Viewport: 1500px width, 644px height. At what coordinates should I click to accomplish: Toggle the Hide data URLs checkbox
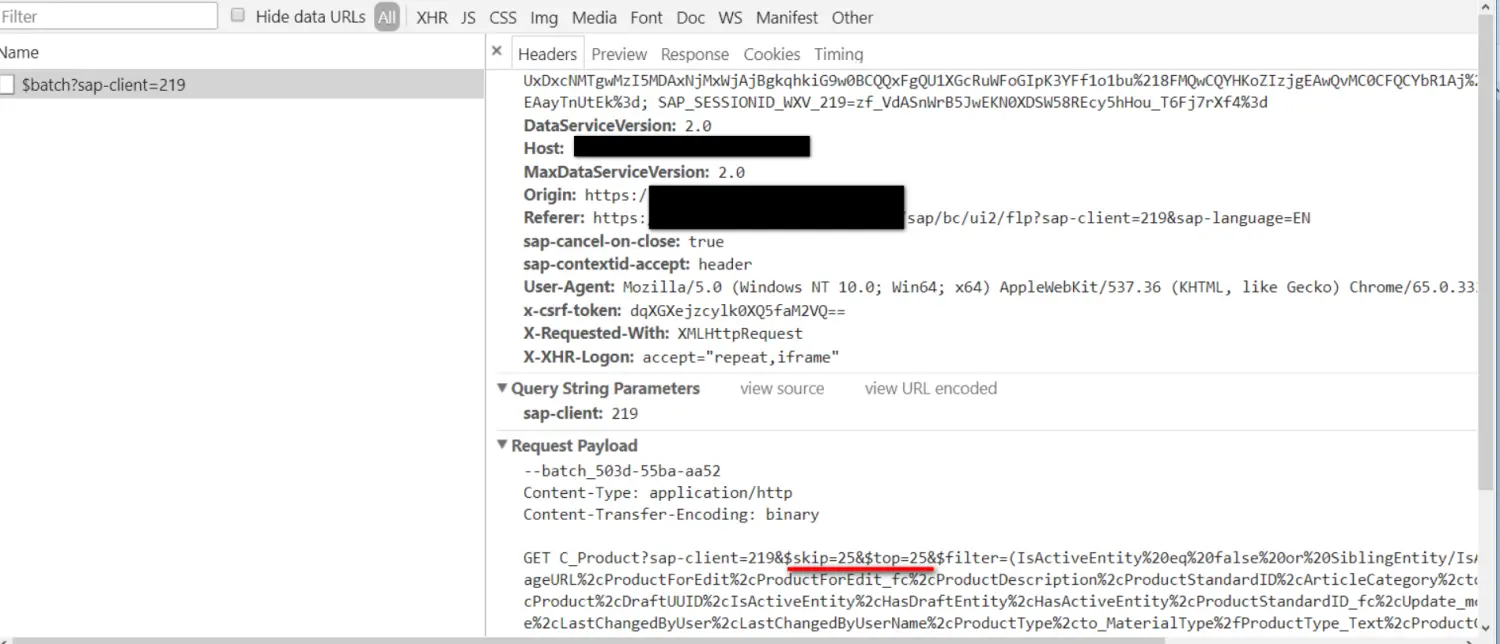pyautogui.click(x=238, y=15)
